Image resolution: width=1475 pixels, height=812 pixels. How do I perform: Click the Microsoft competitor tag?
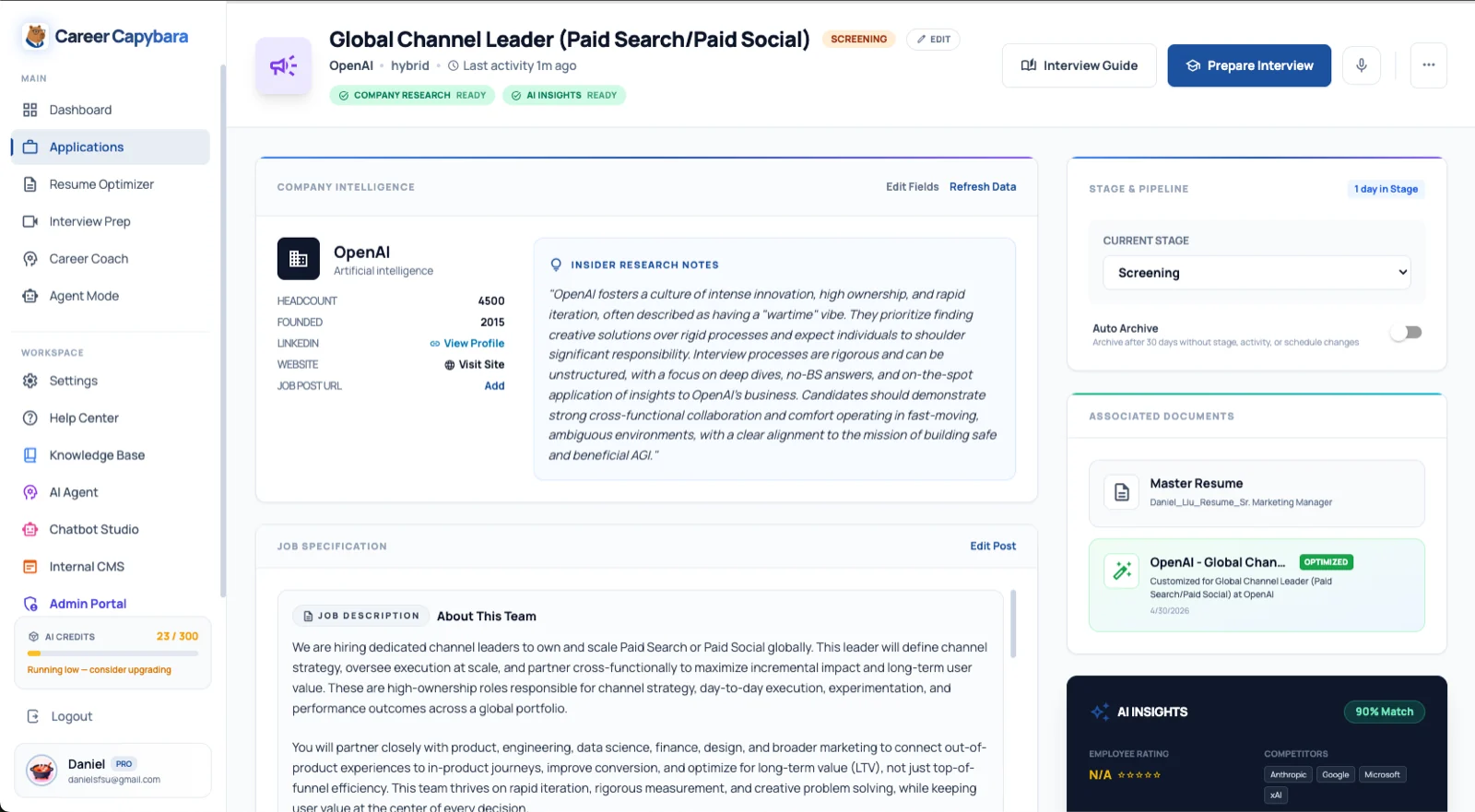coord(1382,775)
